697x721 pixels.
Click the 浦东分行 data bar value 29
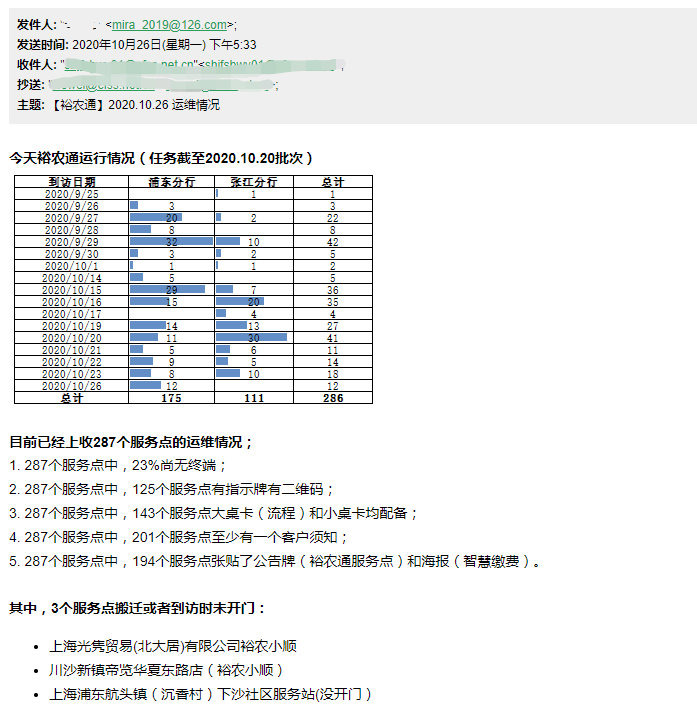pos(171,290)
